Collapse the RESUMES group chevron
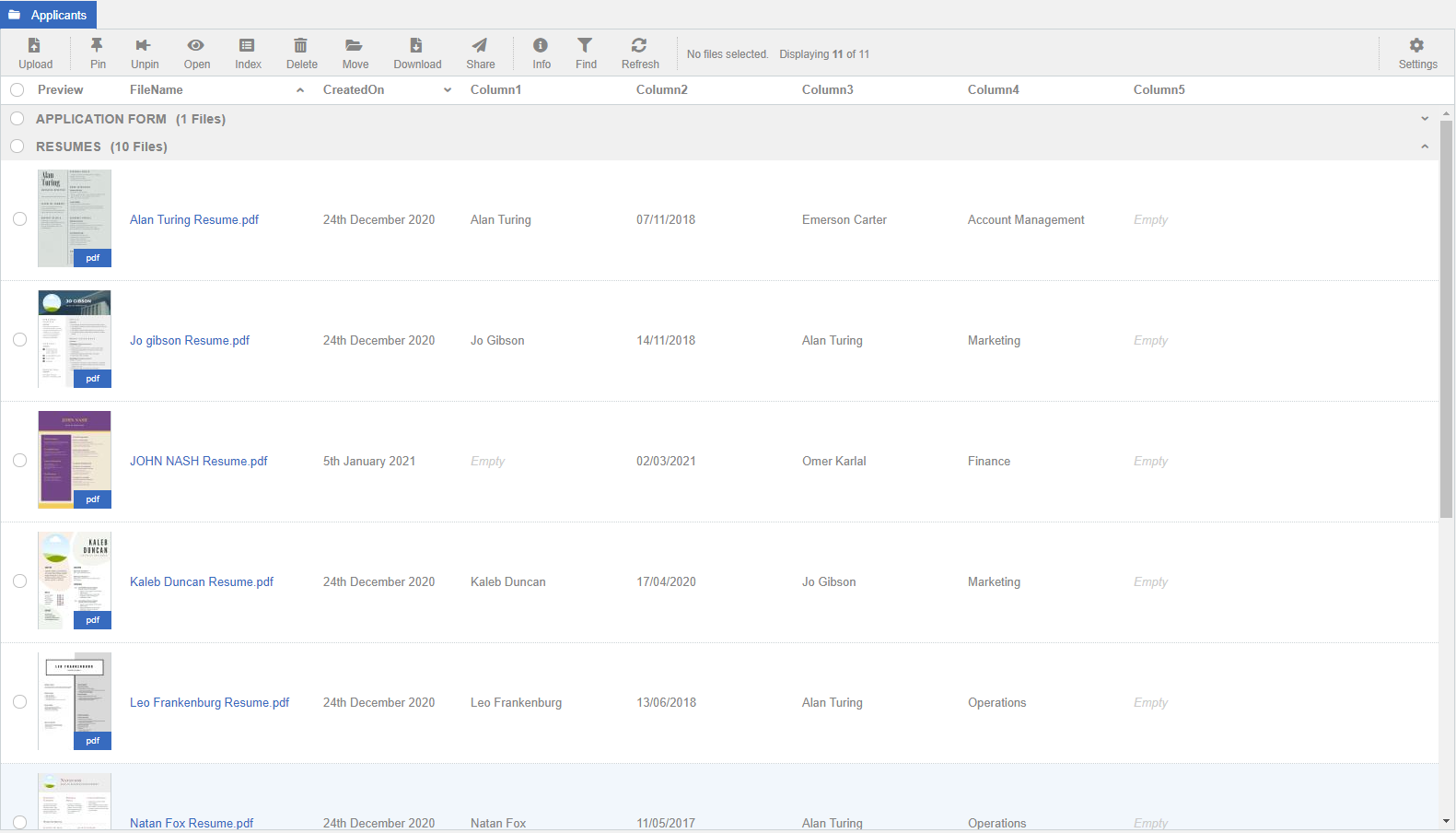Image resolution: width=1456 pixels, height=833 pixels. click(x=1425, y=147)
